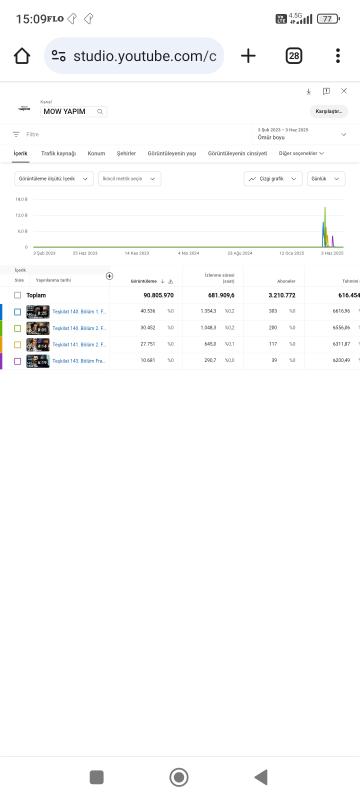Open the Teşkilat 141 Bölüm 2 video link
The height and width of the screenshot is (800, 360).
(79, 345)
